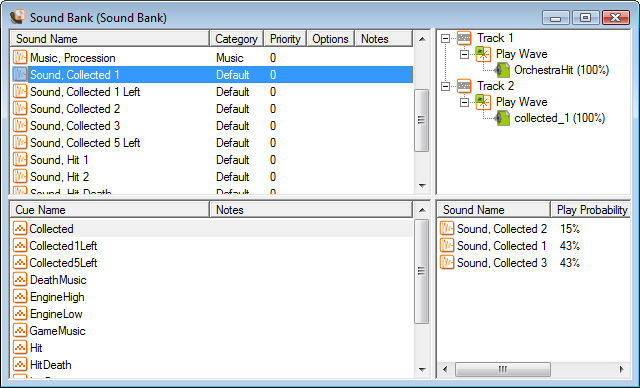Select the Music, Procession row text
Screen dimensions: 640x388
coord(73,58)
